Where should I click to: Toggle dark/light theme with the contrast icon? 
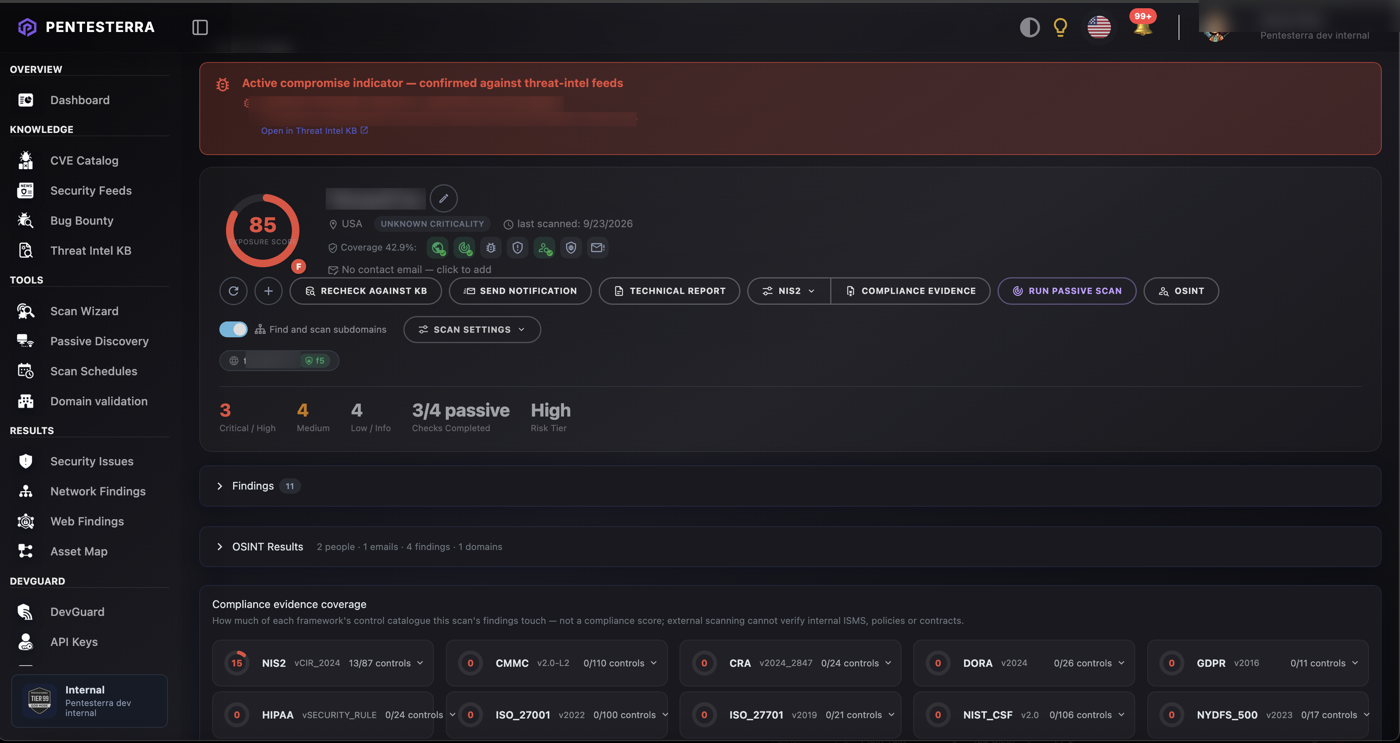(1029, 27)
